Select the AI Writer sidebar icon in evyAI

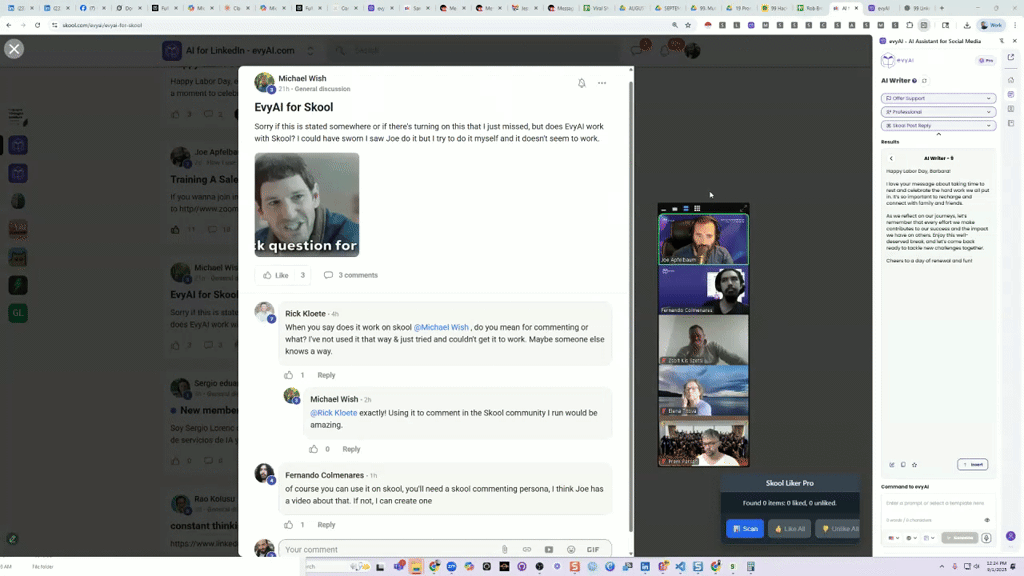[x=1011, y=94]
